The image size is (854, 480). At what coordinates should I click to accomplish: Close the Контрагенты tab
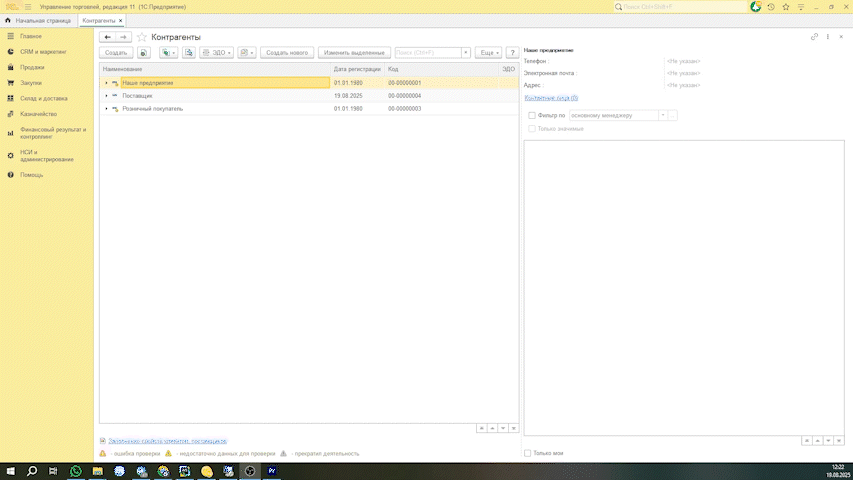[x=120, y=21]
